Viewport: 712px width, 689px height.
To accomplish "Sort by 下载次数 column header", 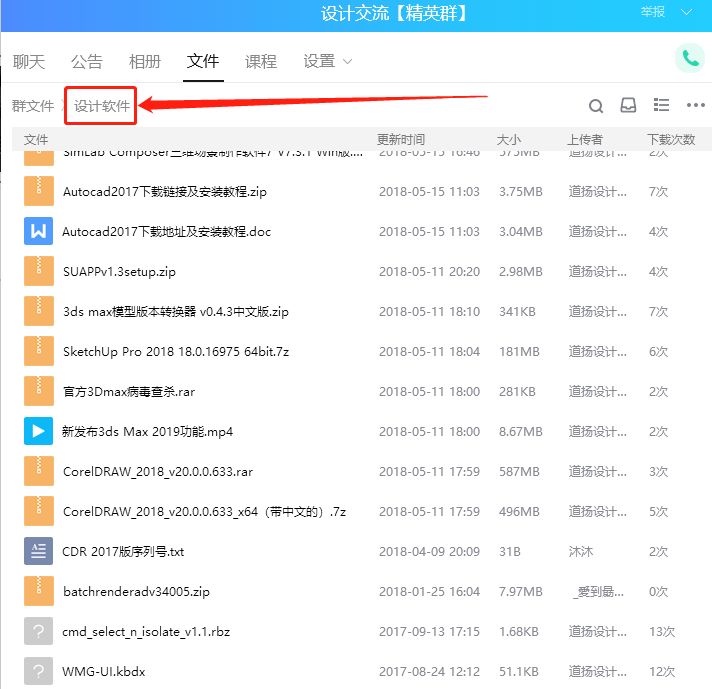I will [671, 139].
